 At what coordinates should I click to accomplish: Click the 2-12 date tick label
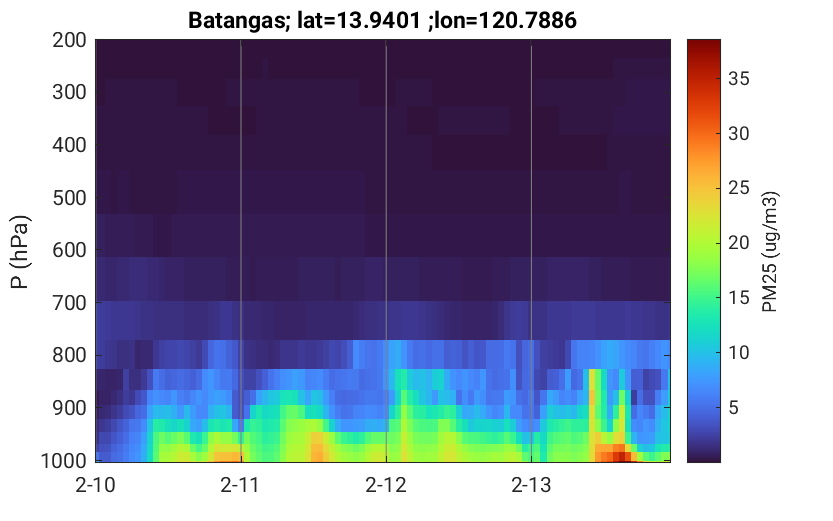[x=386, y=485]
